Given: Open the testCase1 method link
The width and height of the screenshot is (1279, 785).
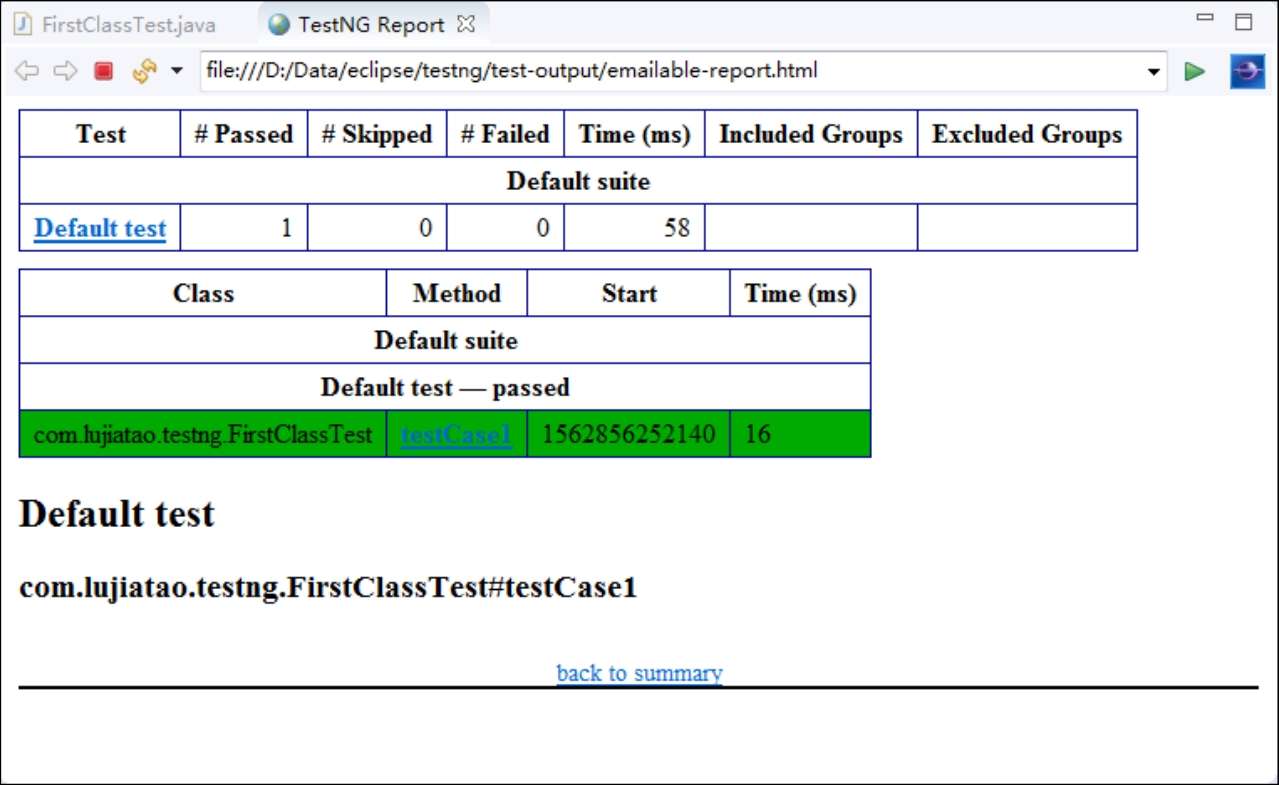Looking at the screenshot, I should click(456, 435).
